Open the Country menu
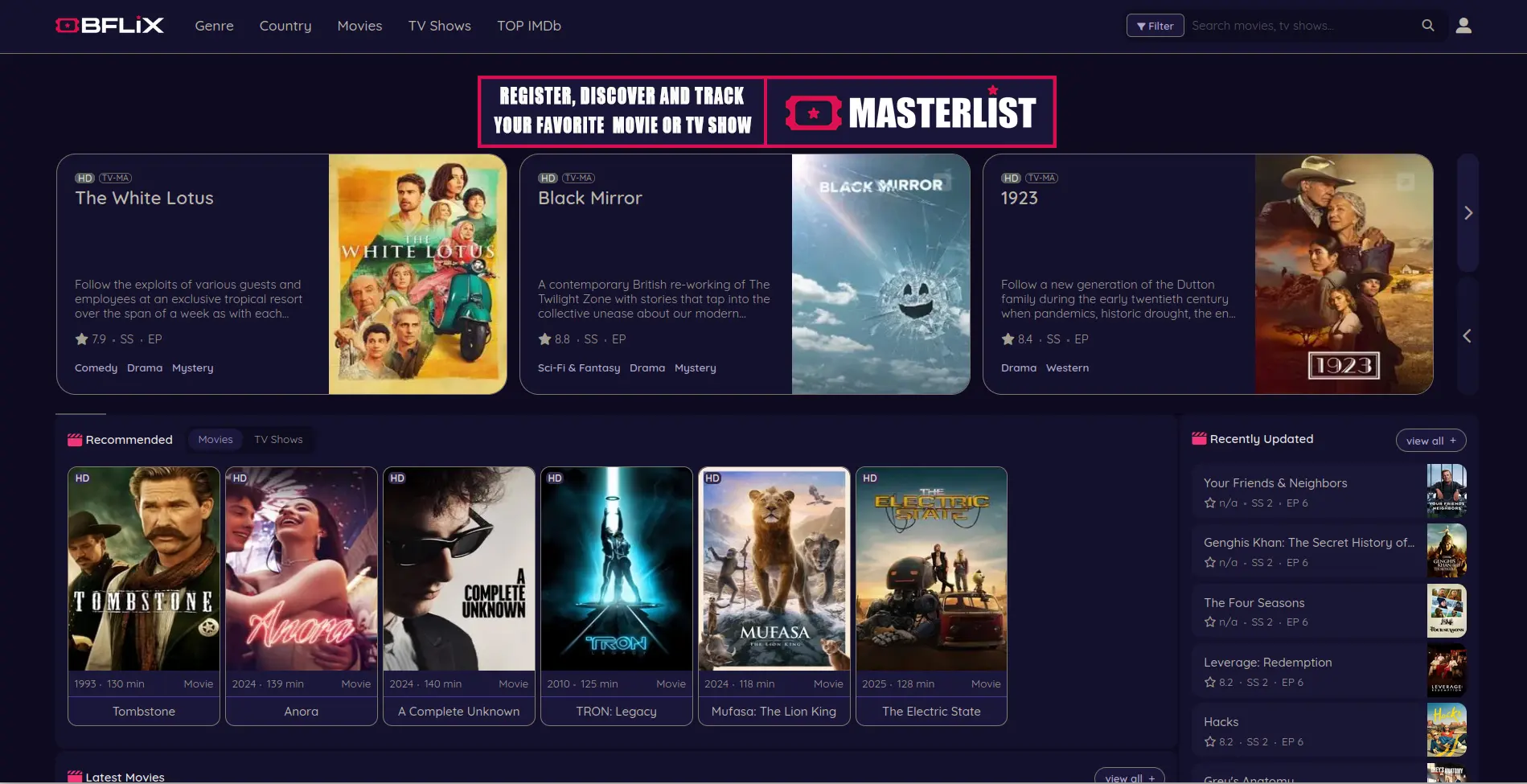The height and width of the screenshot is (784, 1527). (x=285, y=26)
